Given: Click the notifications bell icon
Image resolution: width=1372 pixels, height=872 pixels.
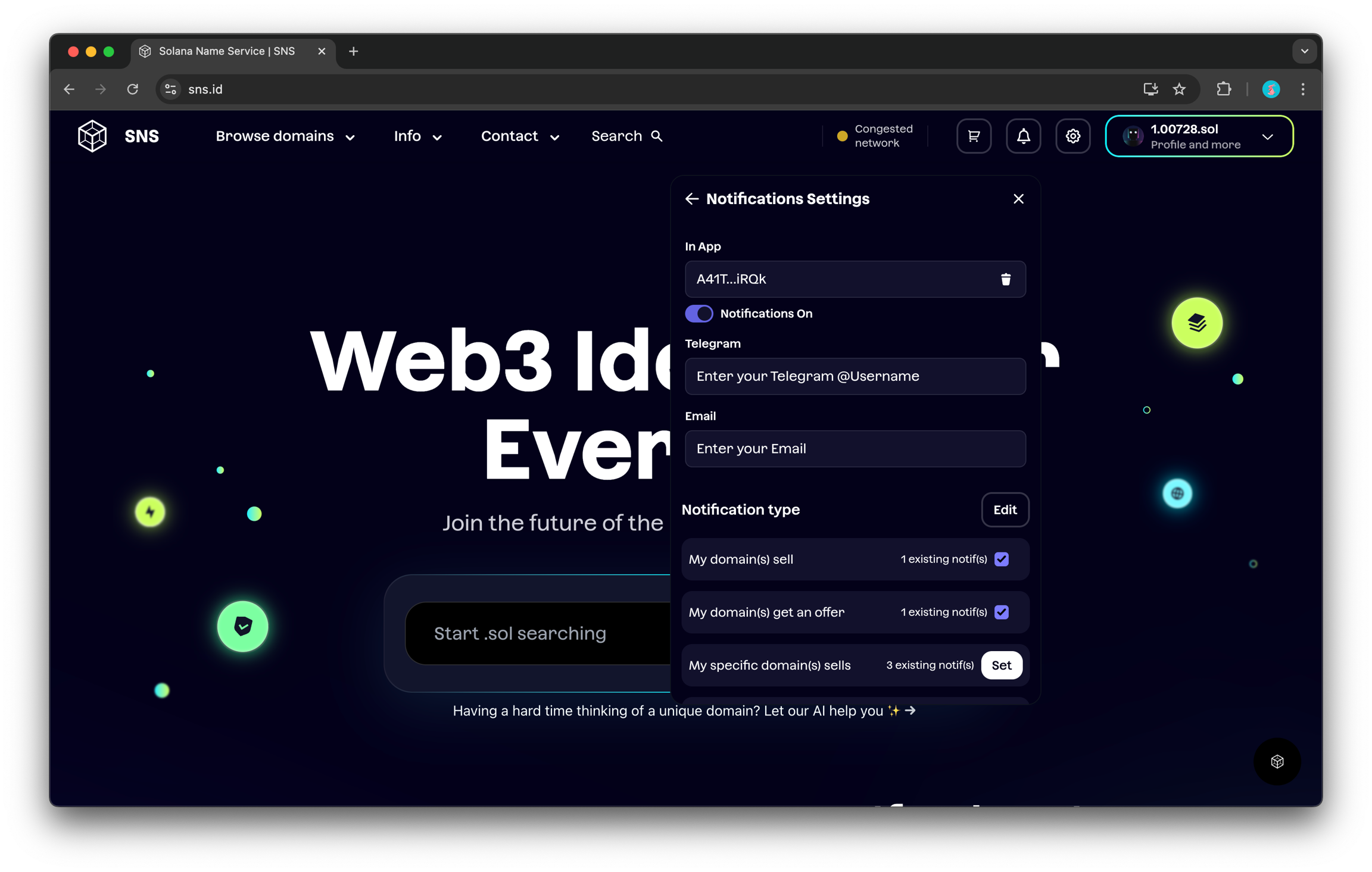Looking at the screenshot, I should tap(1023, 136).
